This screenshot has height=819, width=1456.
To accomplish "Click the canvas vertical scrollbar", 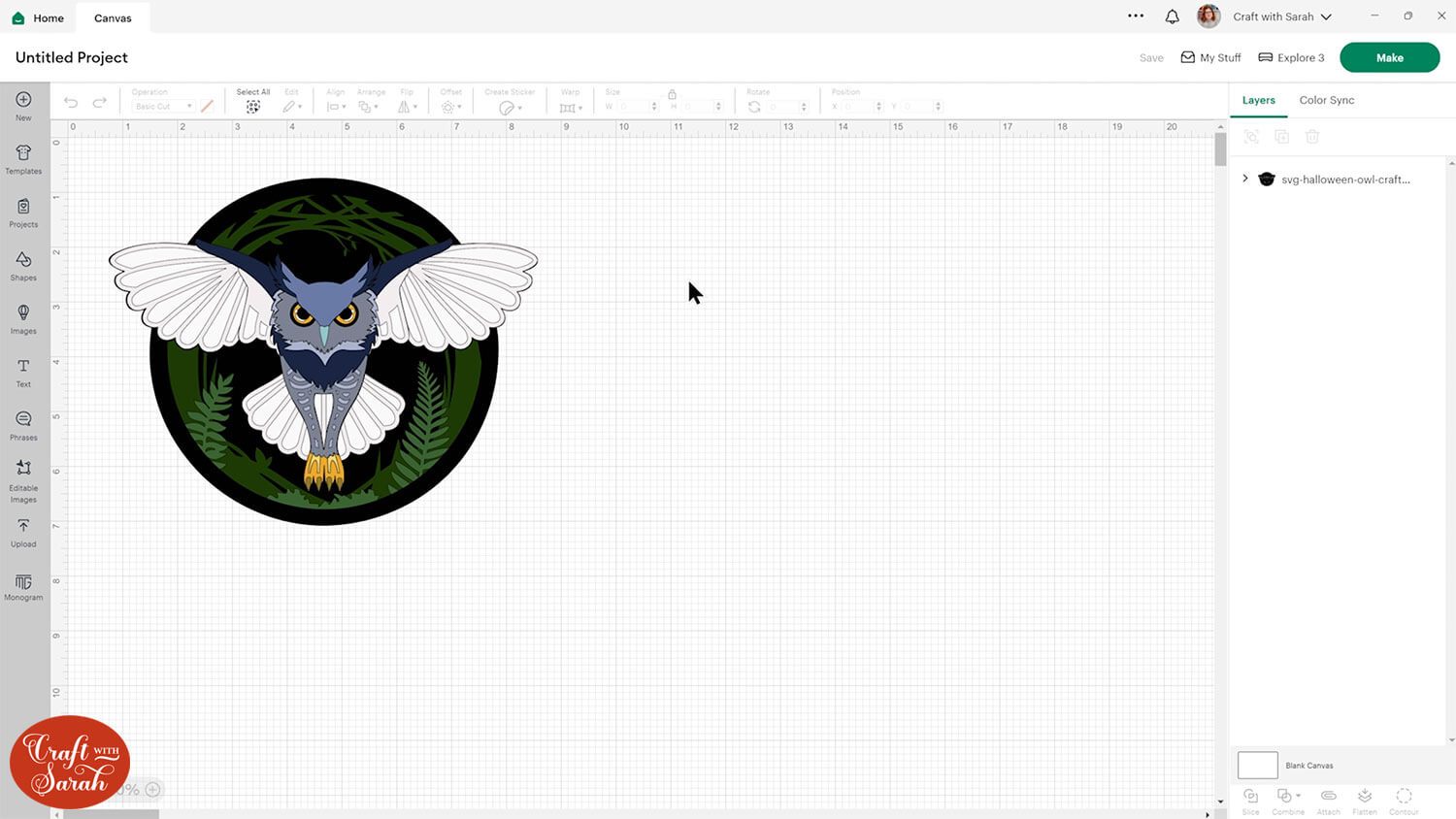I will 1220,149.
